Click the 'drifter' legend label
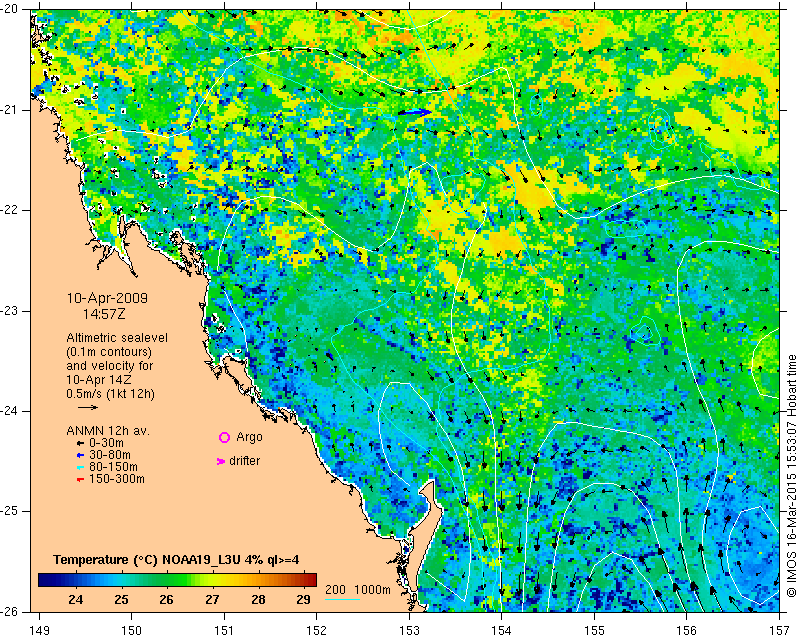The image size is (800, 640). click(244, 461)
